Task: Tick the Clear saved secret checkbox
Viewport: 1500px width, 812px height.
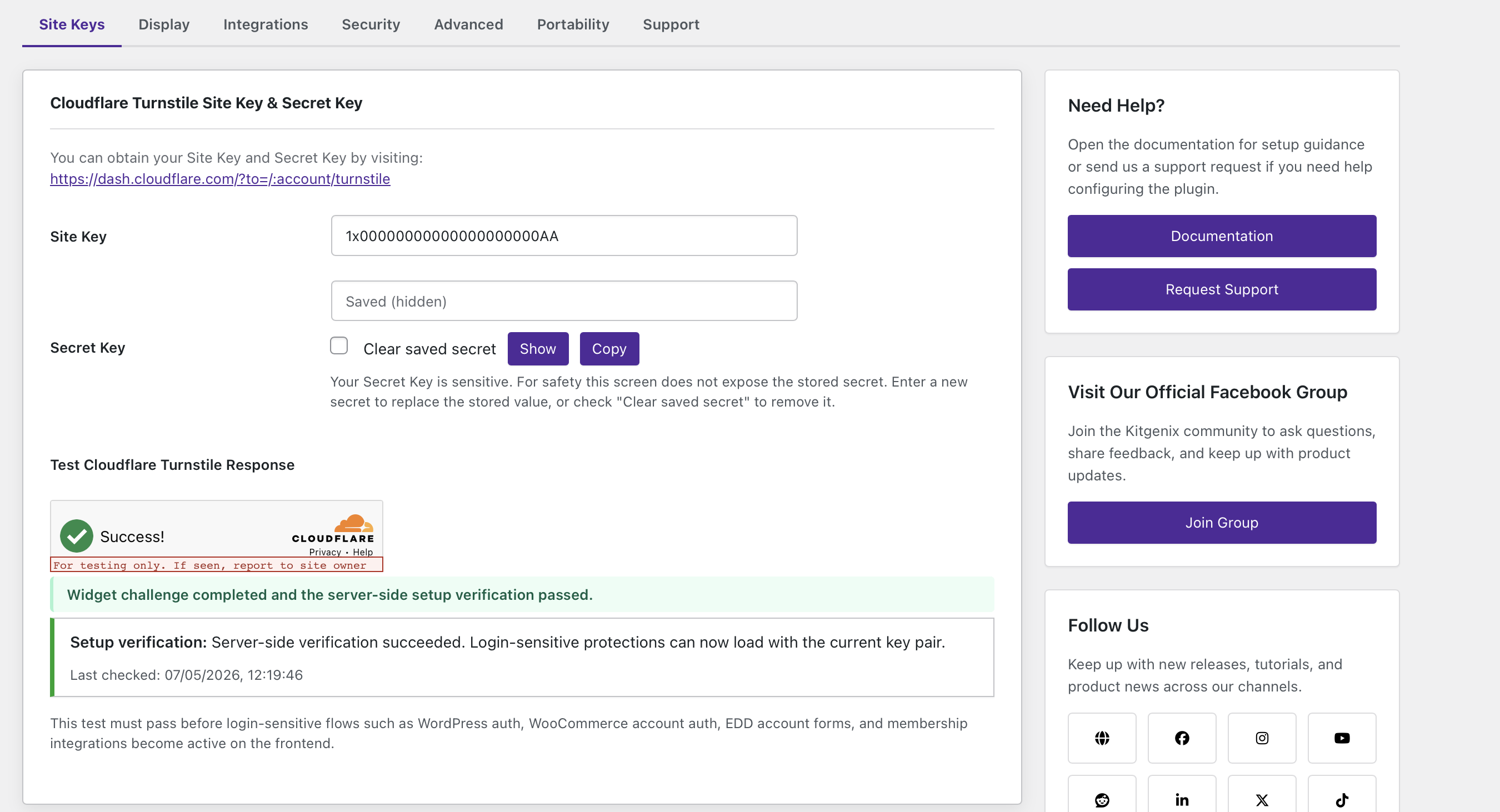Action: pyautogui.click(x=339, y=346)
